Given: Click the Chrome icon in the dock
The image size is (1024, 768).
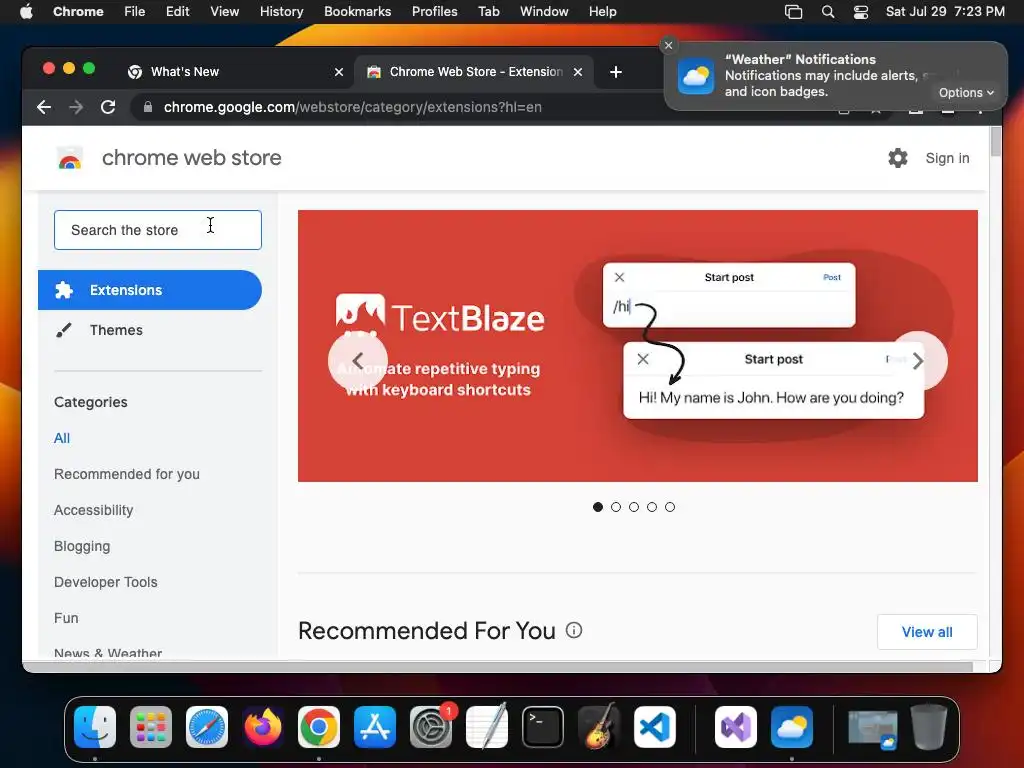Looking at the screenshot, I should pyautogui.click(x=319, y=727).
